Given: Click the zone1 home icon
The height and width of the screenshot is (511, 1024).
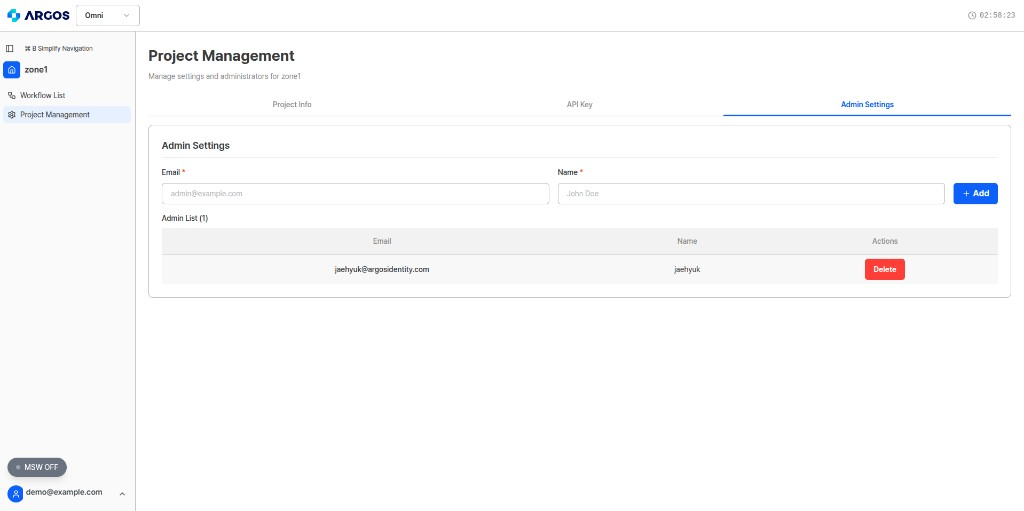Looking at the screenshot, I should pyautogui.click(x=12, y=69).
